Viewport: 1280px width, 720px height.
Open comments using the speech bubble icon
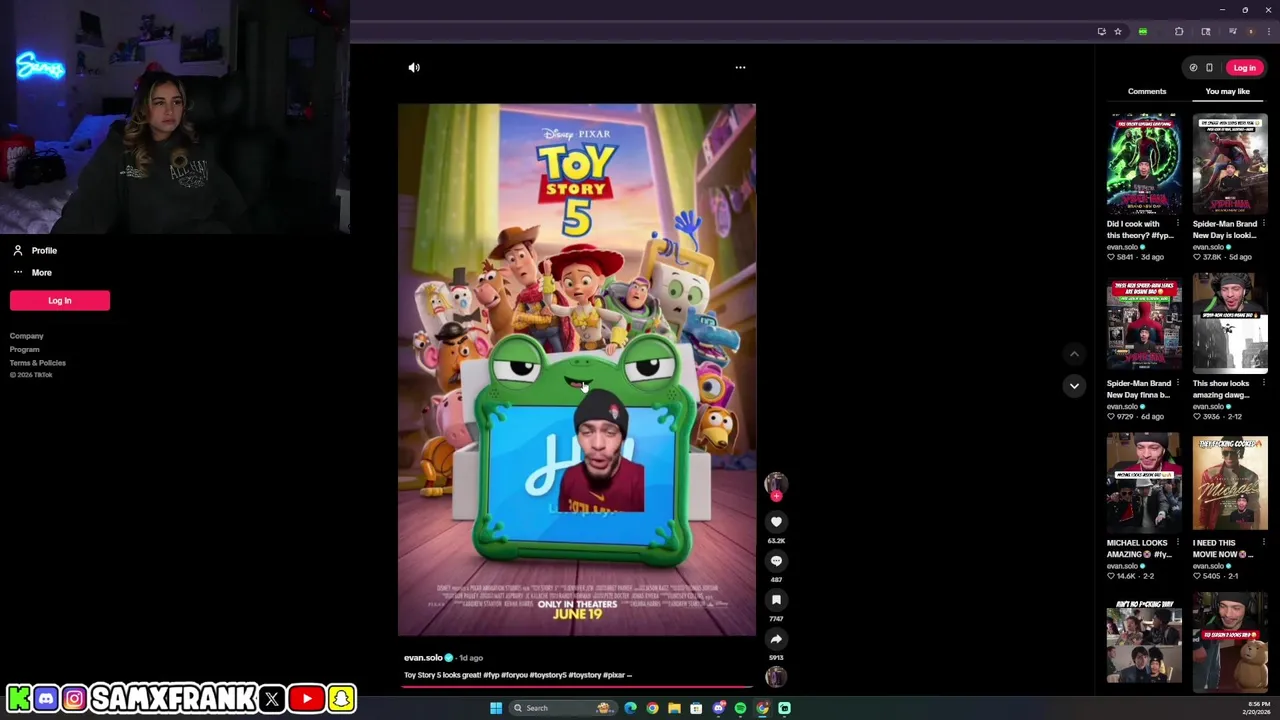tap(776, 561)
